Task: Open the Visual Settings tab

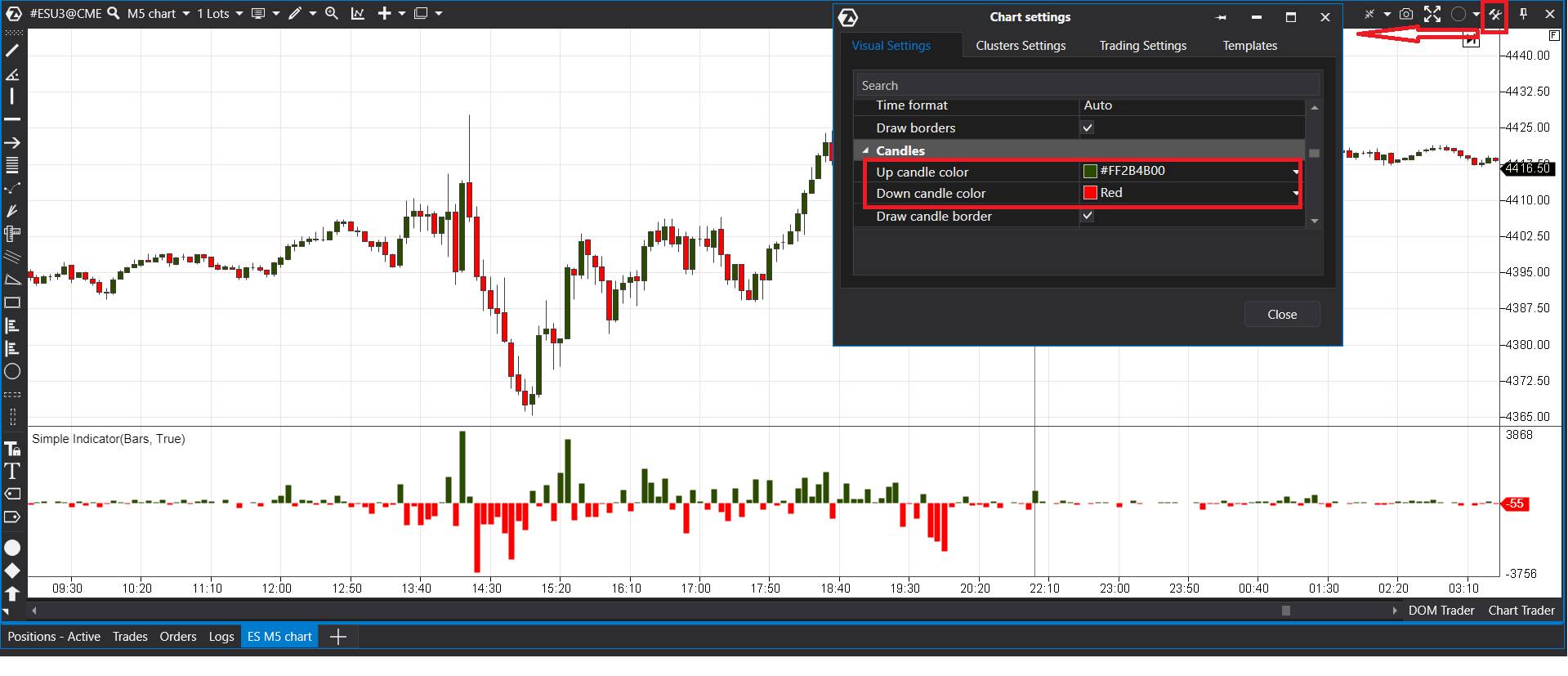Action: pos(891,46)
